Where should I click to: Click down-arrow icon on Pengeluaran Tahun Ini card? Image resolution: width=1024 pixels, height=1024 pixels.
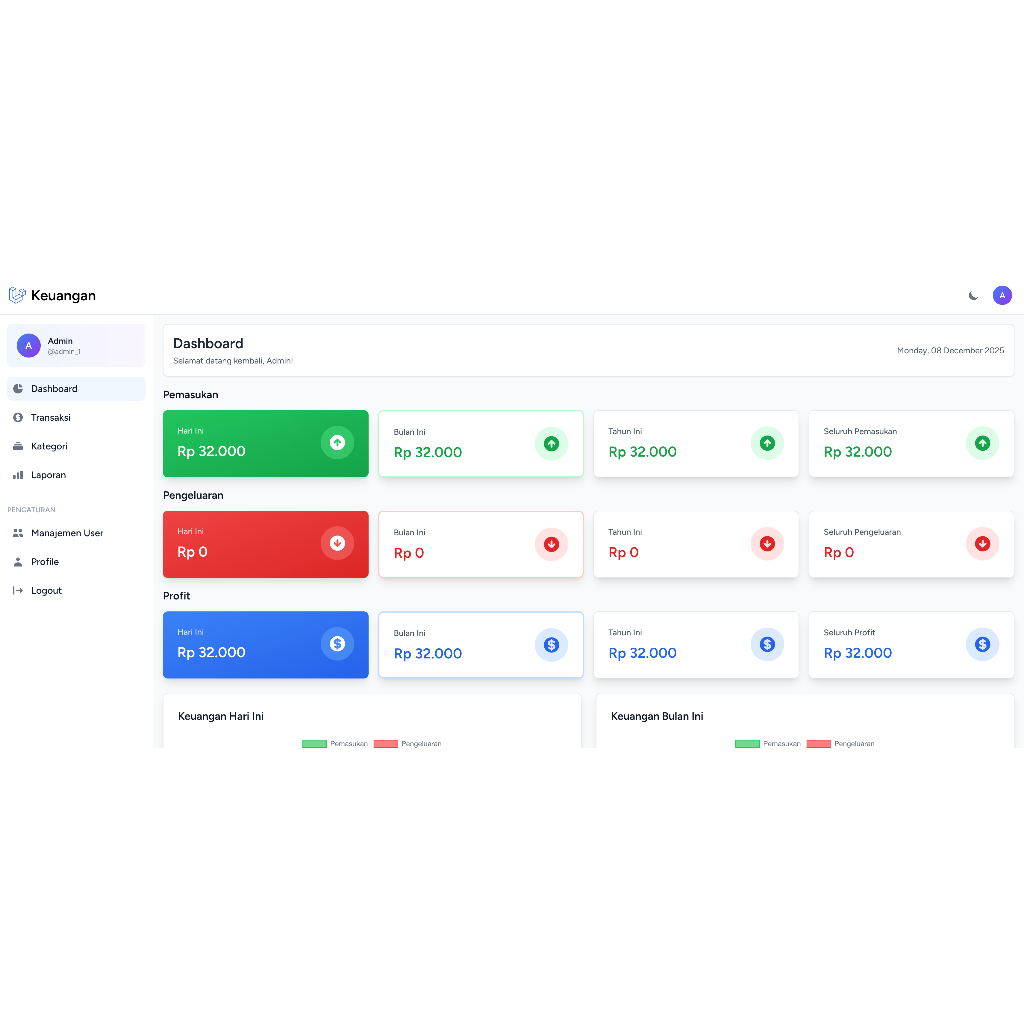point(767,544)
